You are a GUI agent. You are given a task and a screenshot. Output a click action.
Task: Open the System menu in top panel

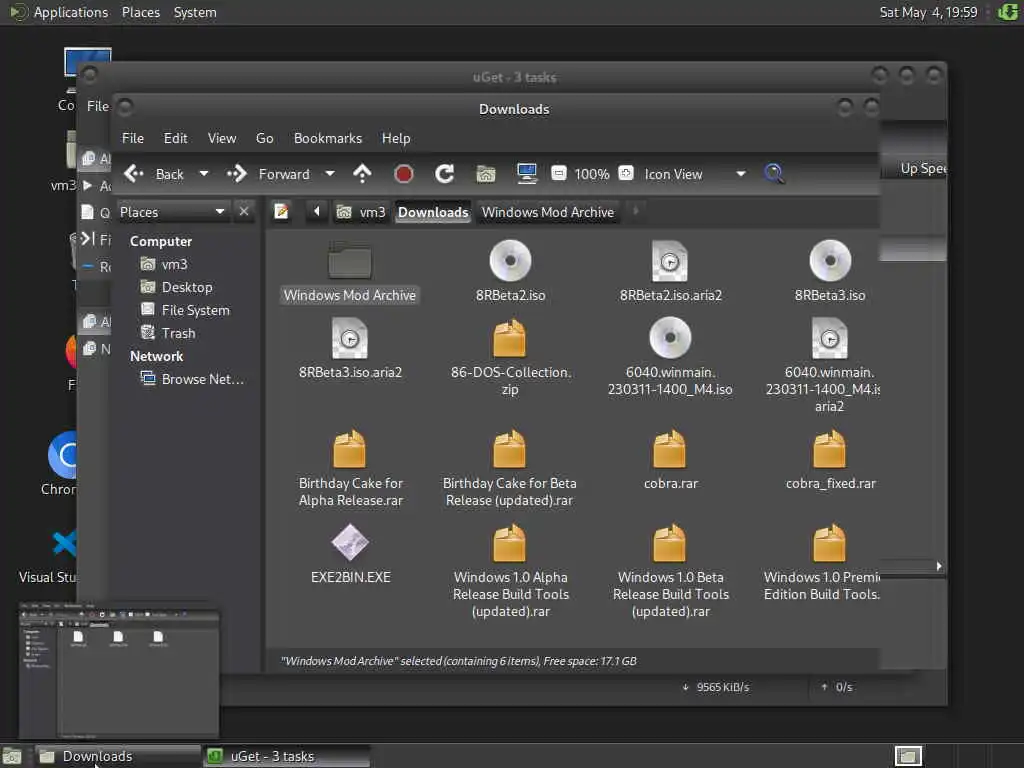click(195, 12)
